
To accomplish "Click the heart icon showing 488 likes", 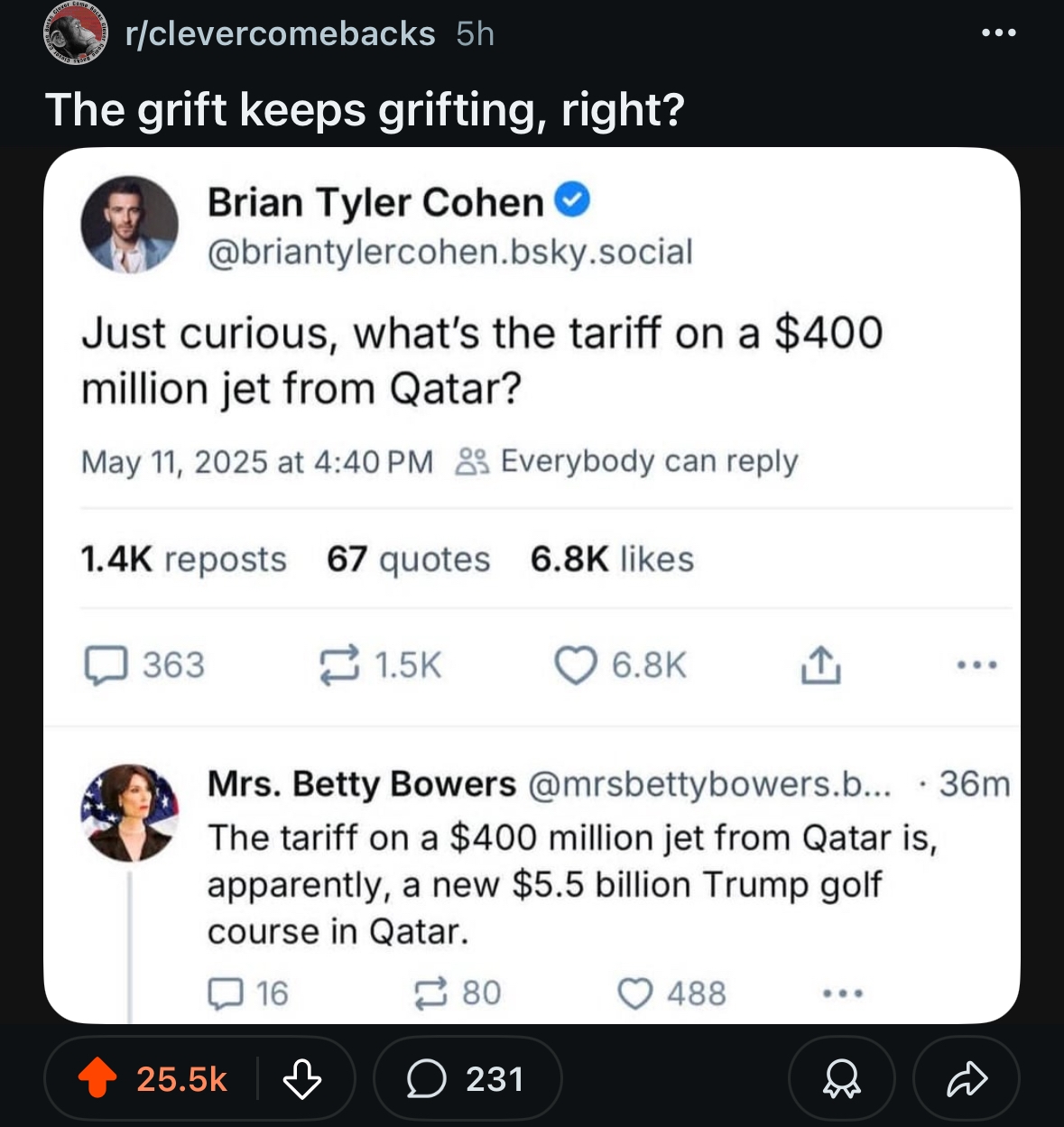I will pyautogui.click(x=634, y=993).
